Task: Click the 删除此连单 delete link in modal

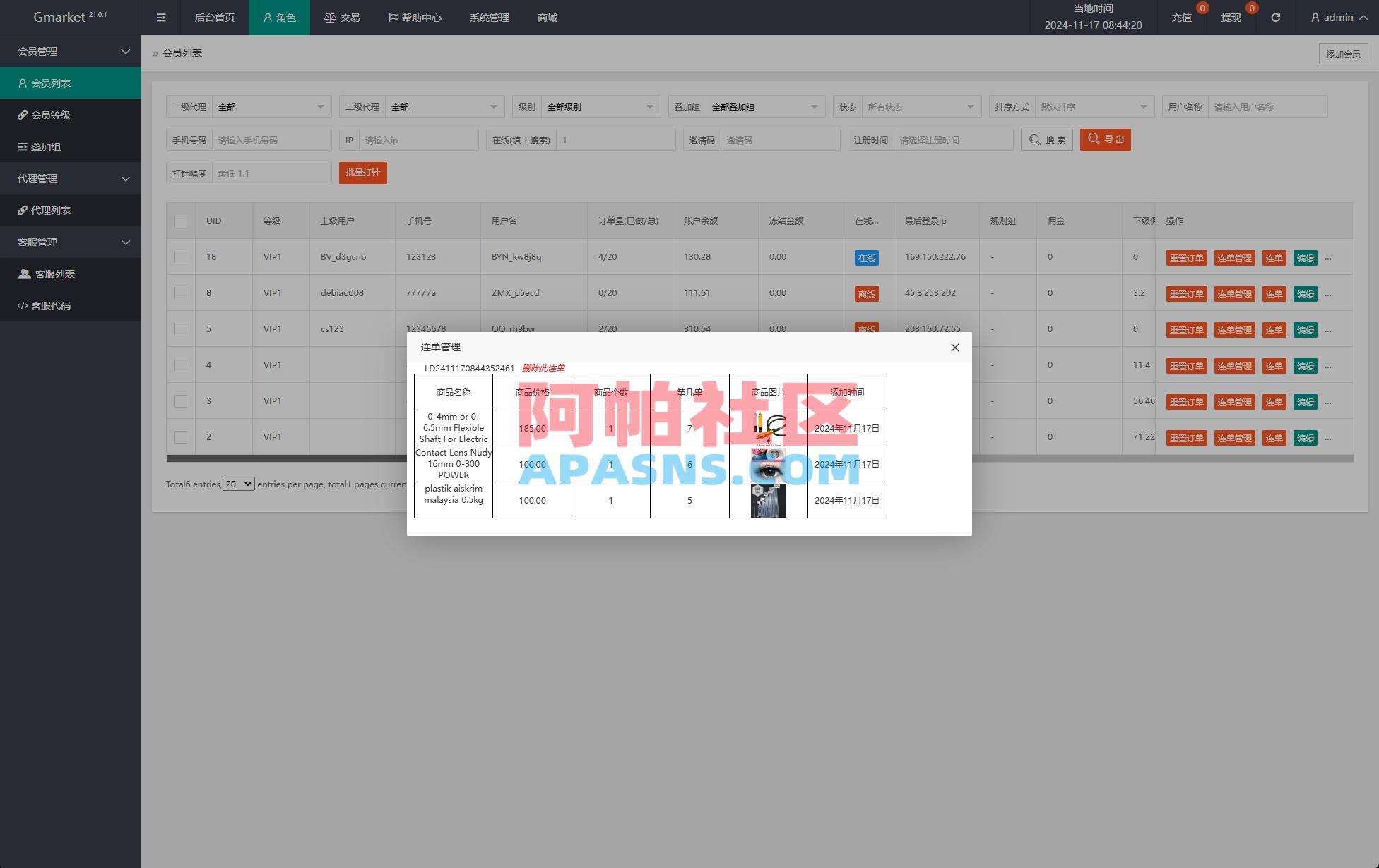Action: (543, 367)
